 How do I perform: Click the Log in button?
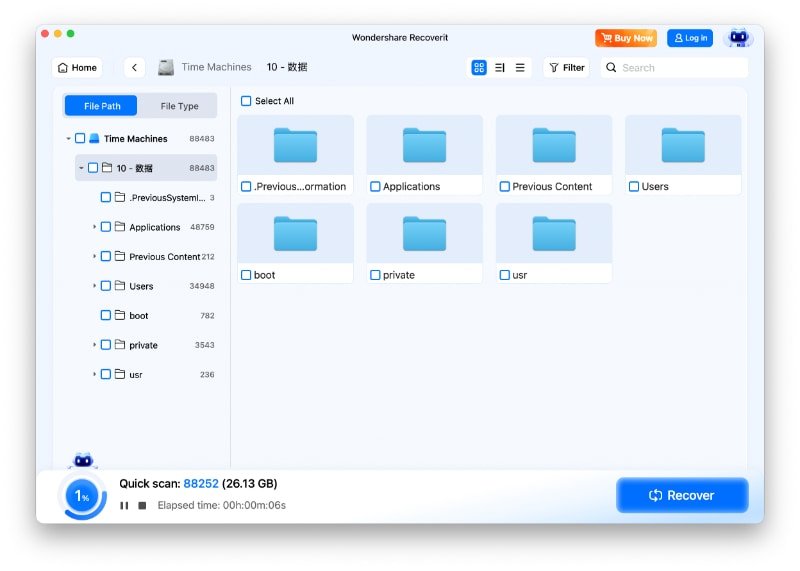pyautogui.click(x=690, y=38)
